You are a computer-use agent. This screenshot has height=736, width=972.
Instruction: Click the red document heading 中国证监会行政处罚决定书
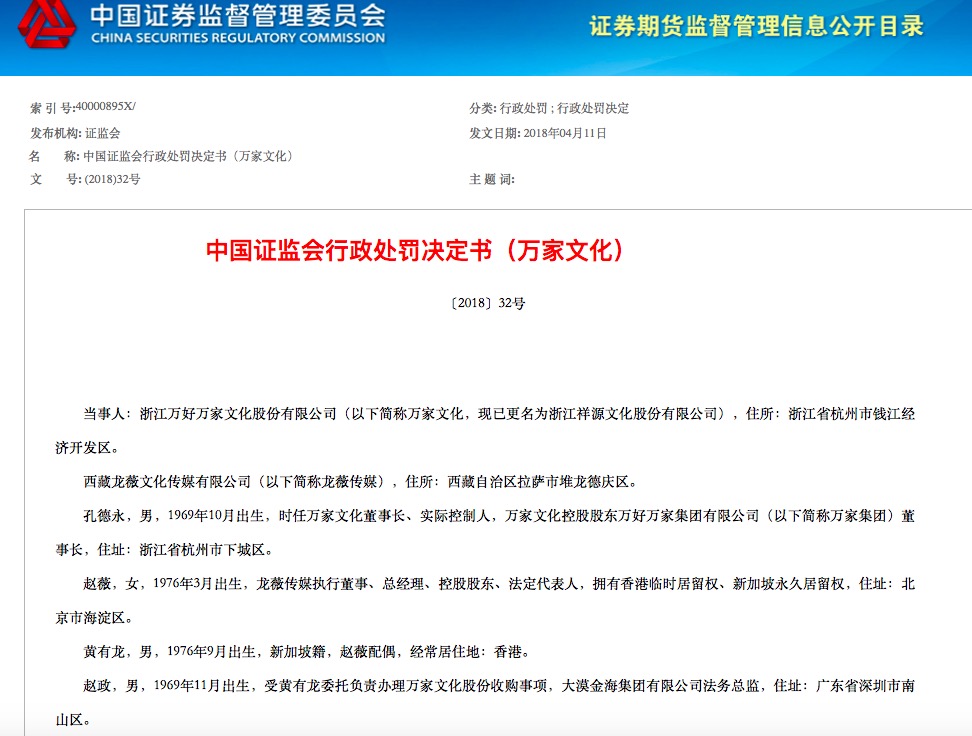pyautogui.click(x=415, y=251)
